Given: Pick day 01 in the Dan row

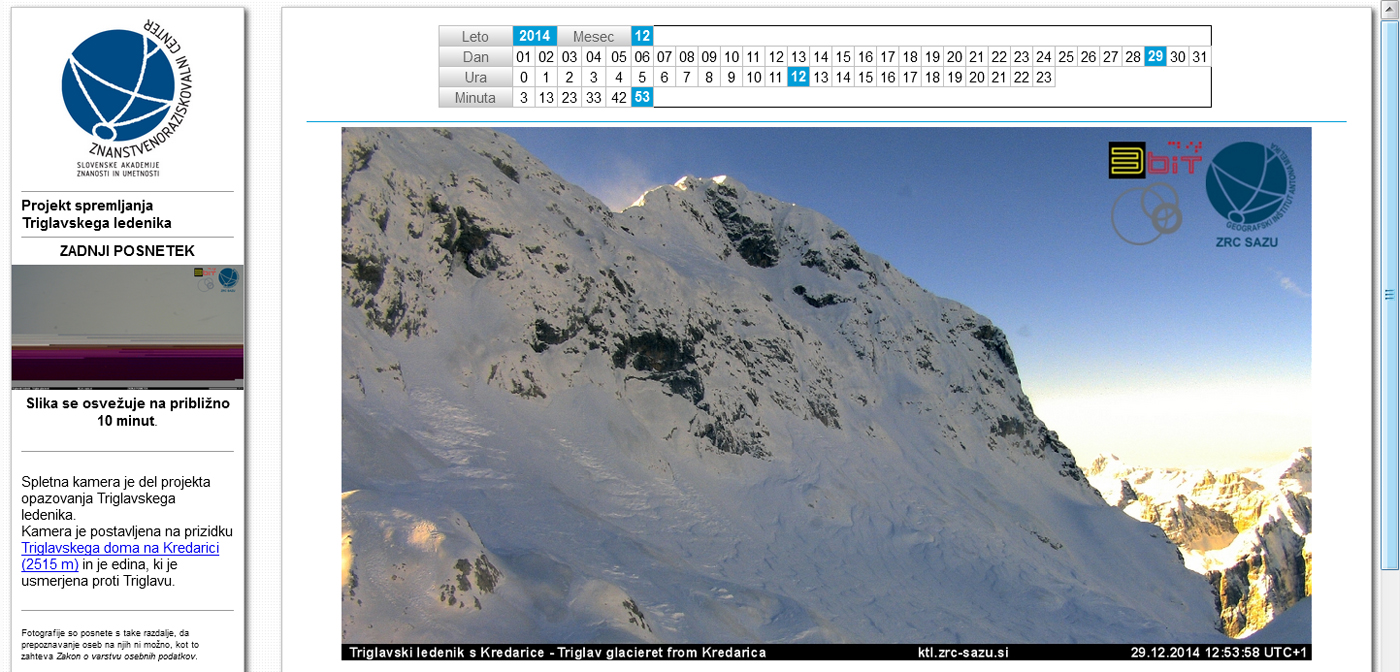Looking at the screenshot, I should click(x=524, y=57).
